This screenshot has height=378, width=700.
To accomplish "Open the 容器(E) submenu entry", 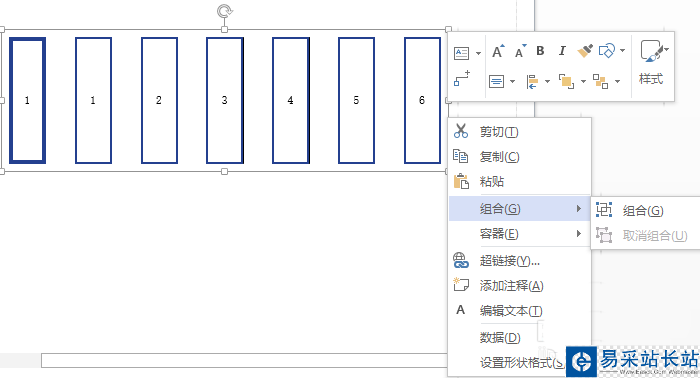I will pyautogui.click(x=520, y=233).
